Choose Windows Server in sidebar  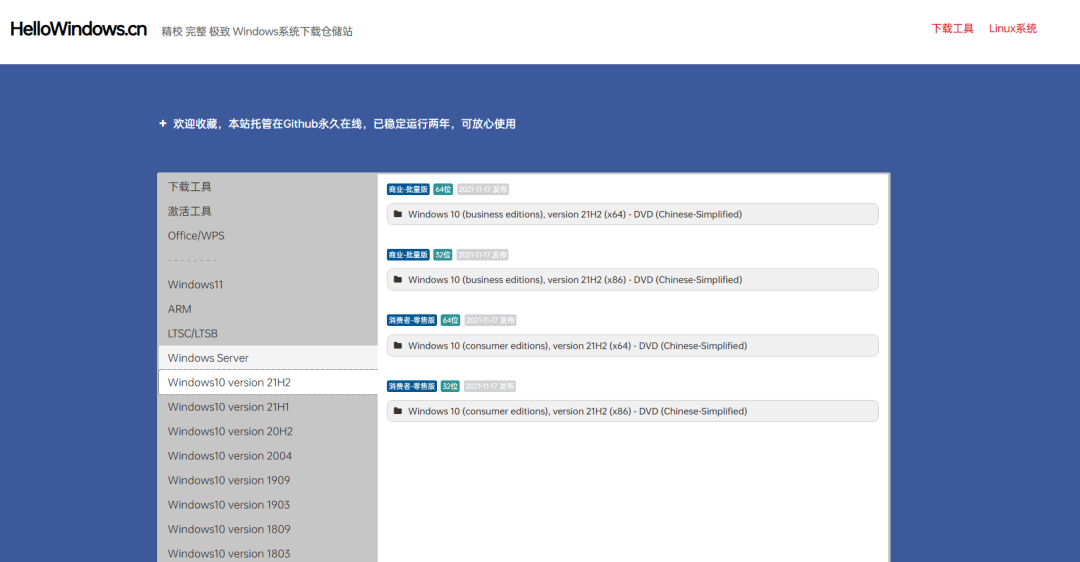point(268,357)
